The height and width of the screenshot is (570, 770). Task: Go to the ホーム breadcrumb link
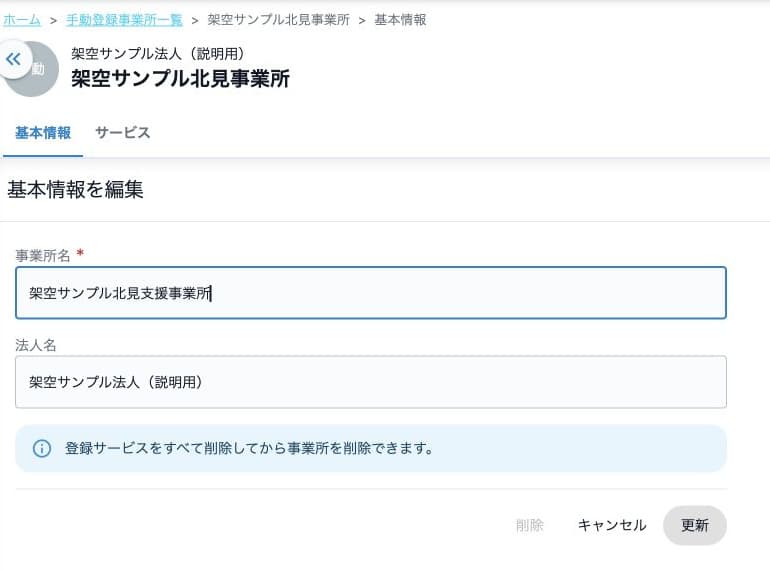click(22, 20)
